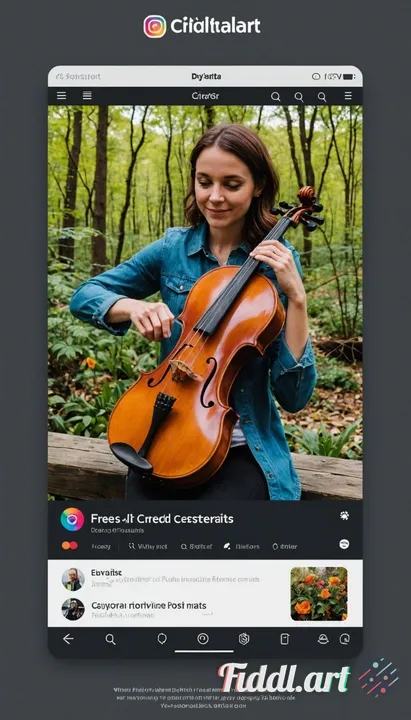The height and width of the screenshot is (720, 411).
Task: Click the red and orange circles icon
Action: [x=70, y=546]
